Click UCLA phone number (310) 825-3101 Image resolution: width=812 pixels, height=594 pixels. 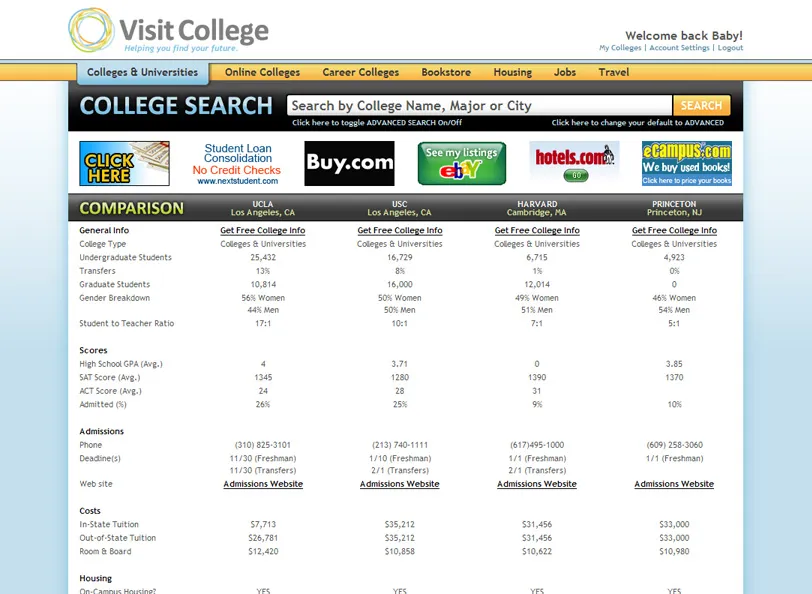[263, 445]
